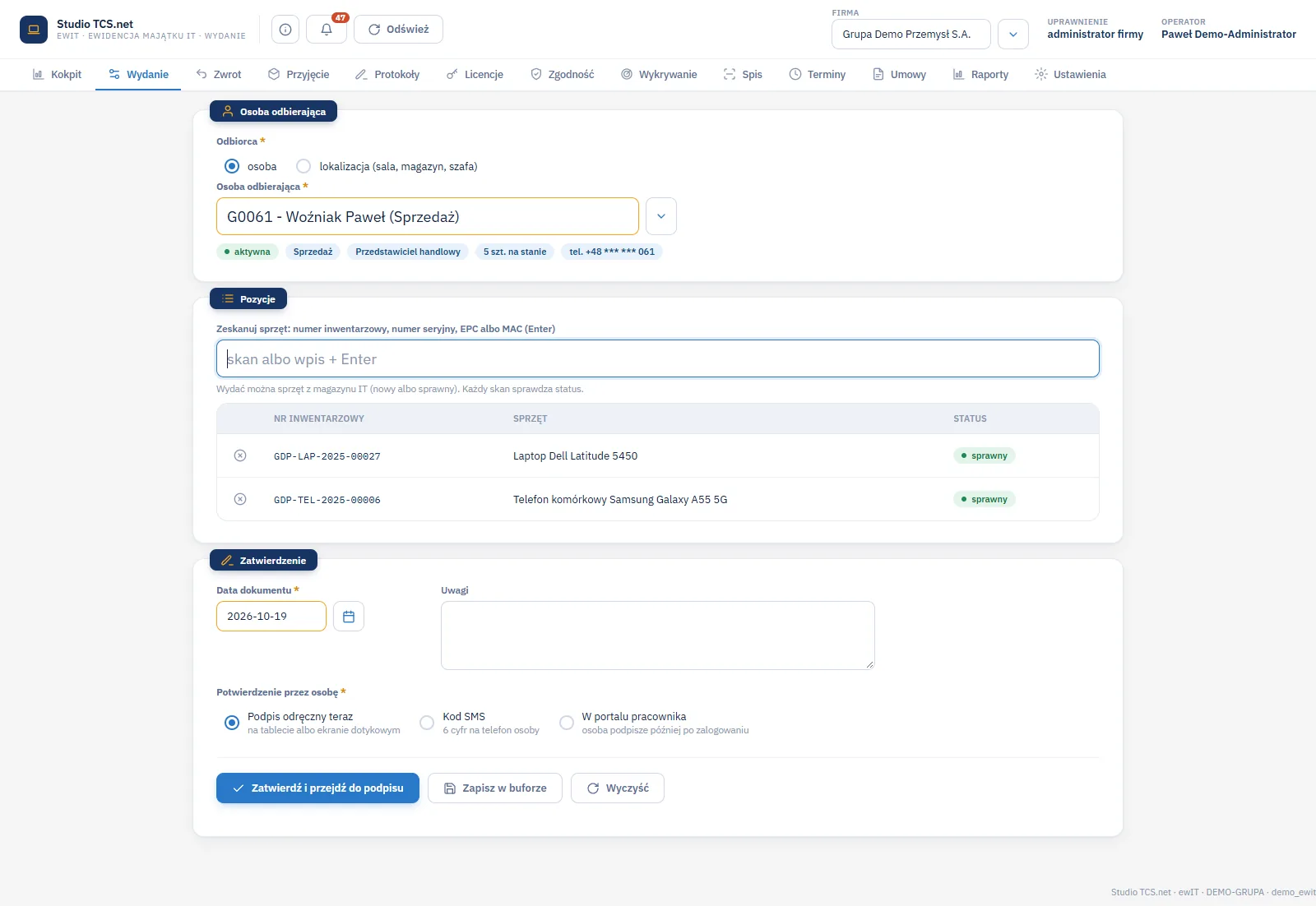The width and height of the screenshot is (1316, 906).
Task: Click the Wyczyść button
Action: point(618,788)
